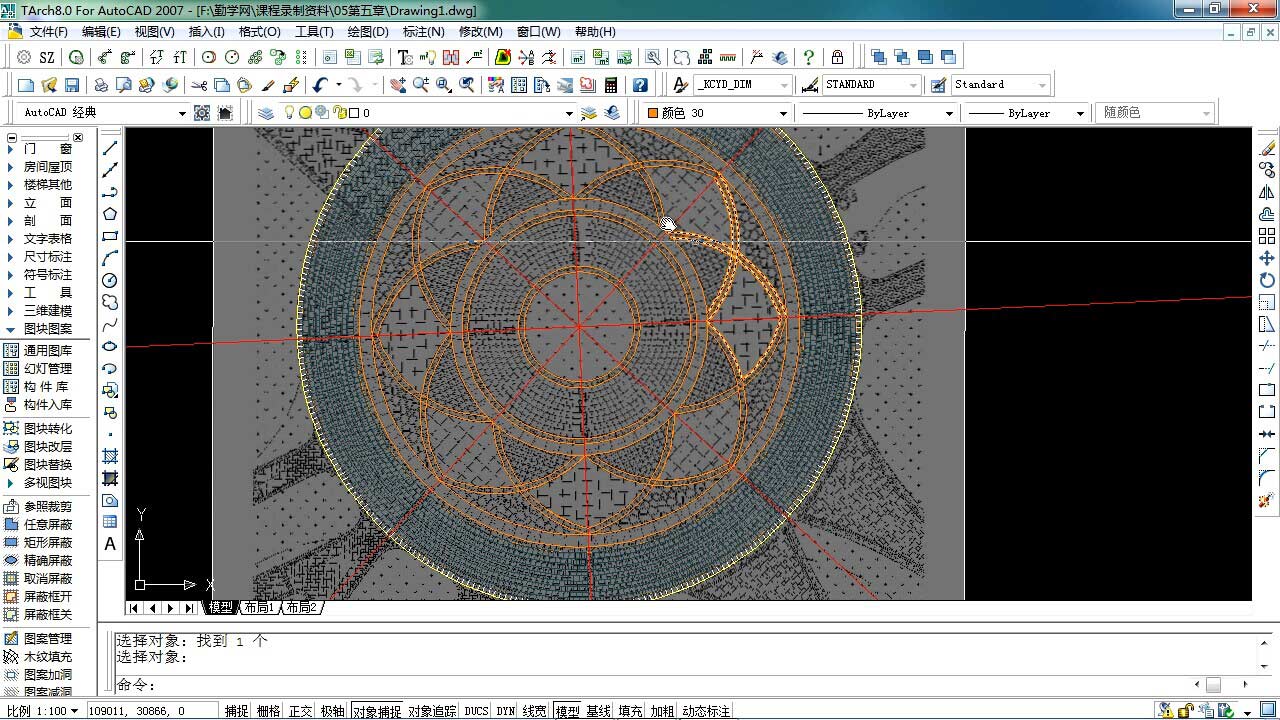Select the Line draw tool
This screenshot has width=1280, height=720.
[110, 148]
